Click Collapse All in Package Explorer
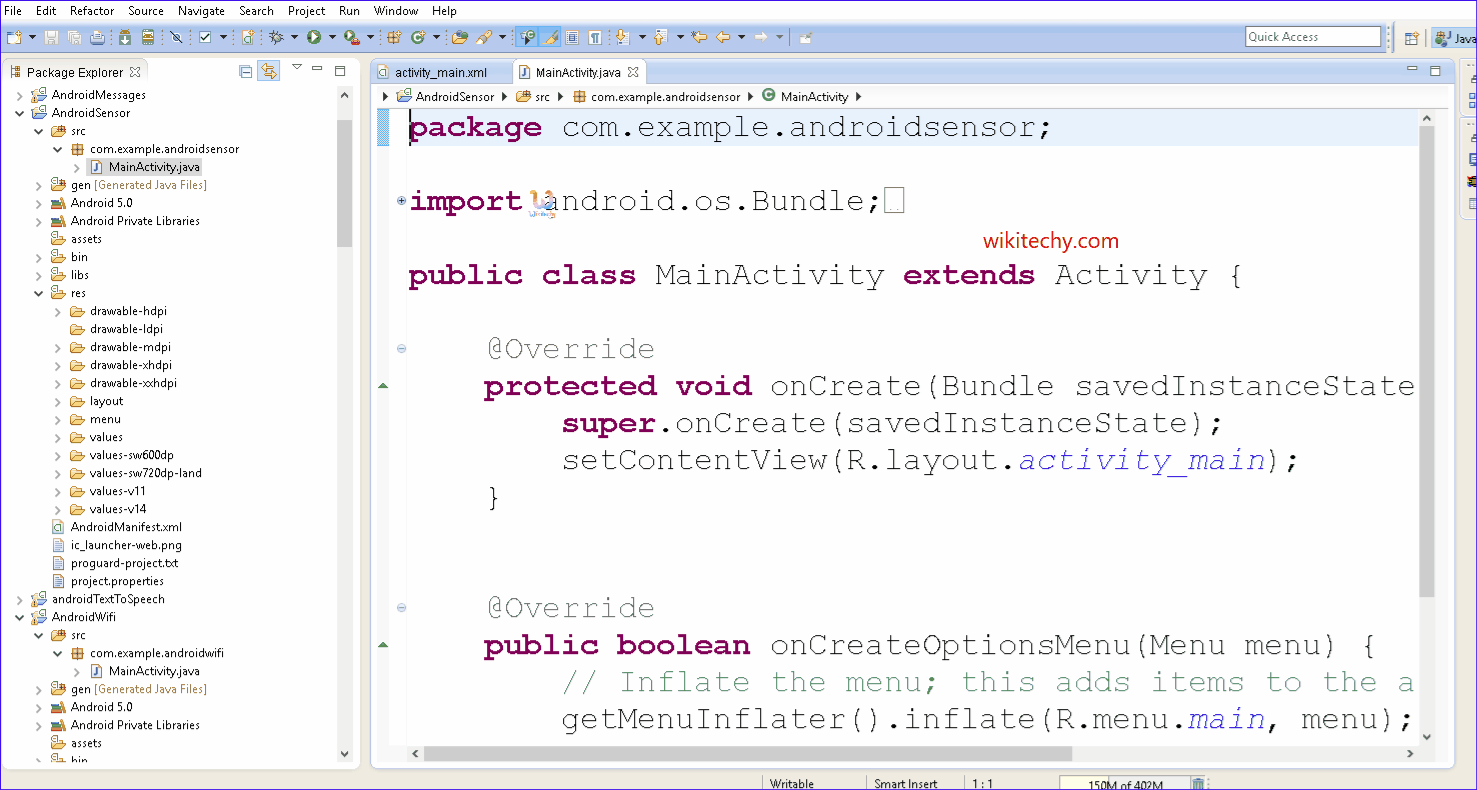1477x790 pixels. pos(246,71)
